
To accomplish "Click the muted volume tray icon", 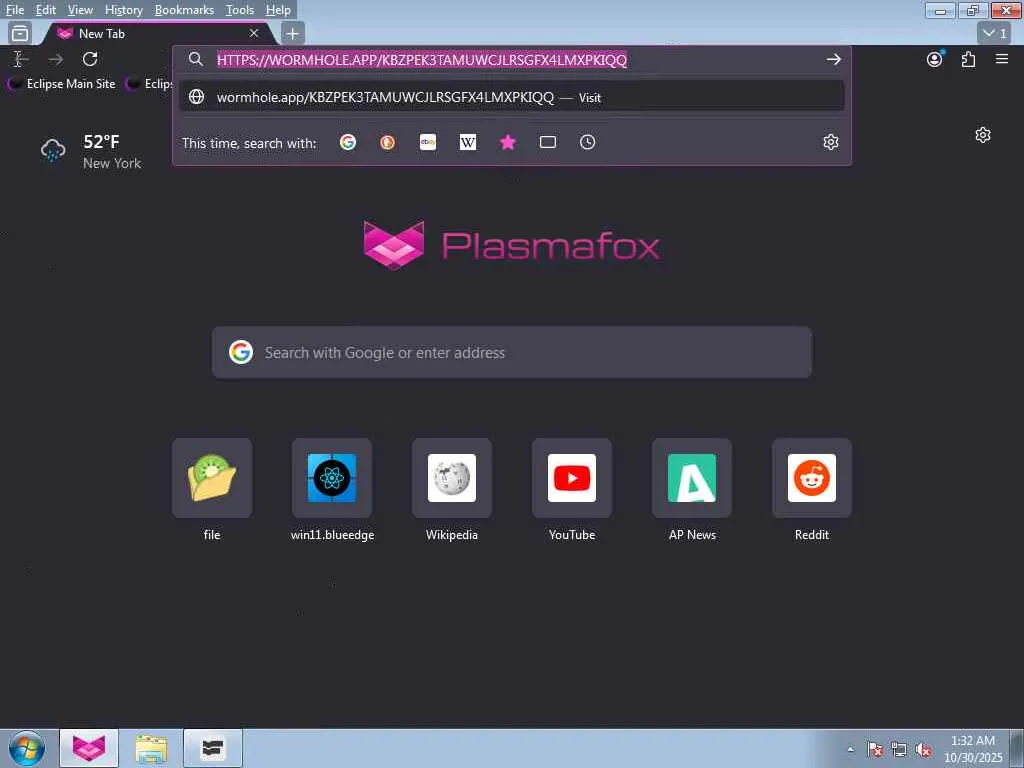I will [x=923, y=749].
